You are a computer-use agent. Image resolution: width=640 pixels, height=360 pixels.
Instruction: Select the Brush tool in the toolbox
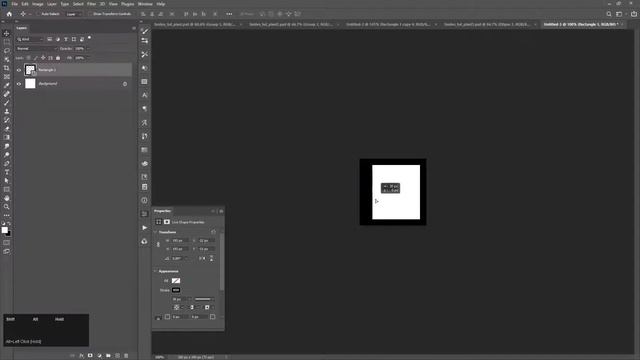pos(7,102)
